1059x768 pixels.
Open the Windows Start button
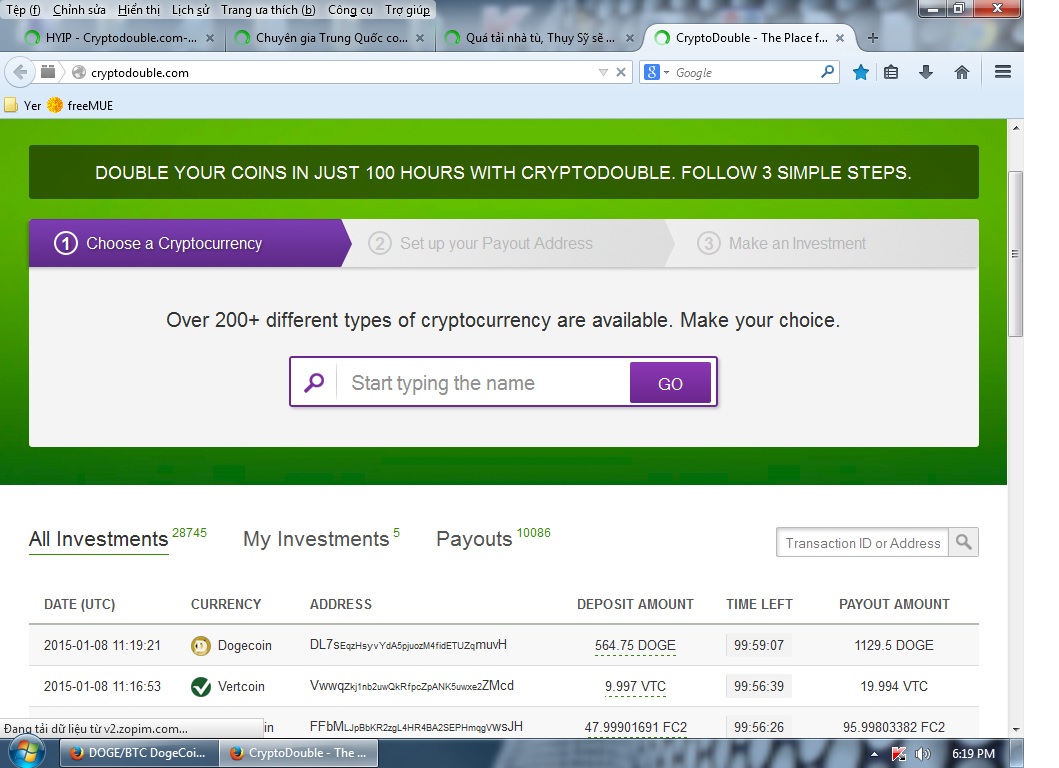click(x=27, y=752)
